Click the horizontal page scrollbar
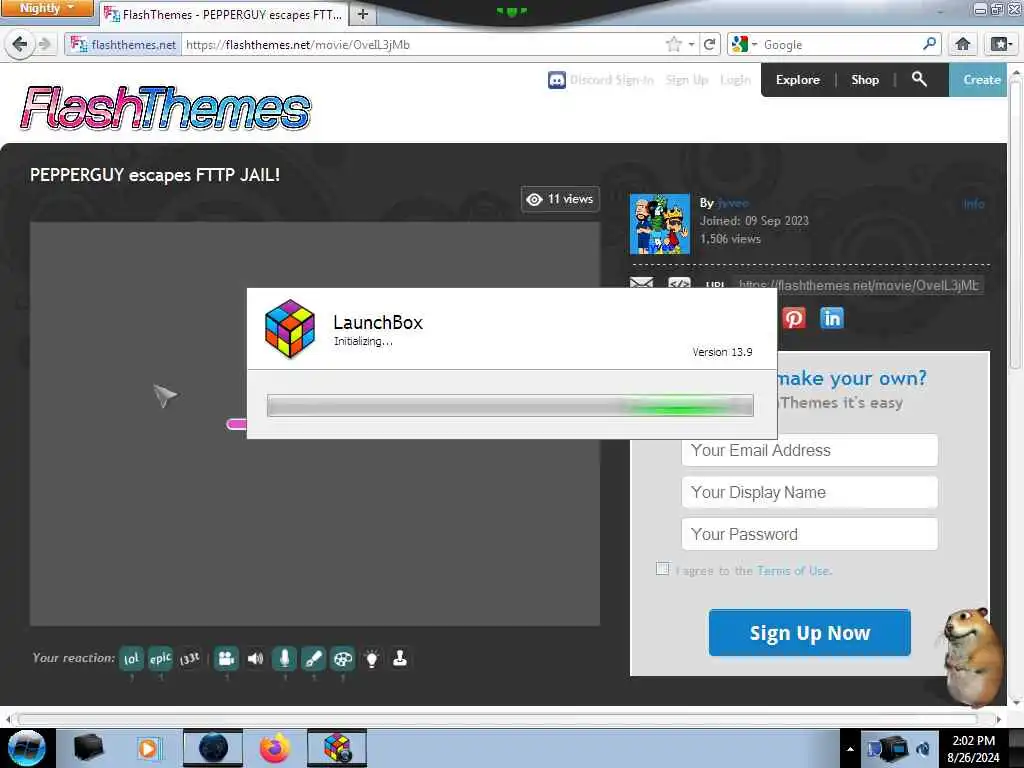The height and width of the screenshot is (768, 1024). [x=498, y=719]
